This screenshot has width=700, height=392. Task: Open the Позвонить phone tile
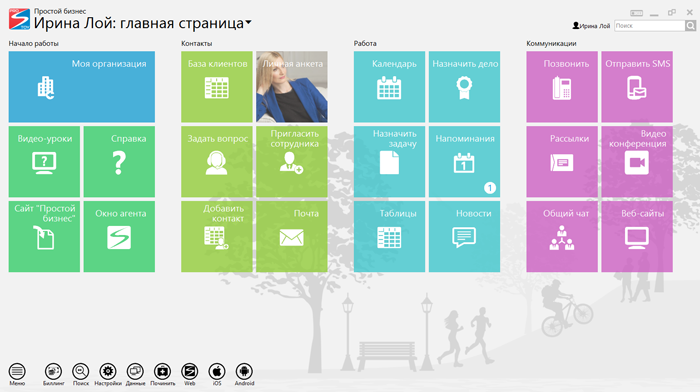coord(562,87)
